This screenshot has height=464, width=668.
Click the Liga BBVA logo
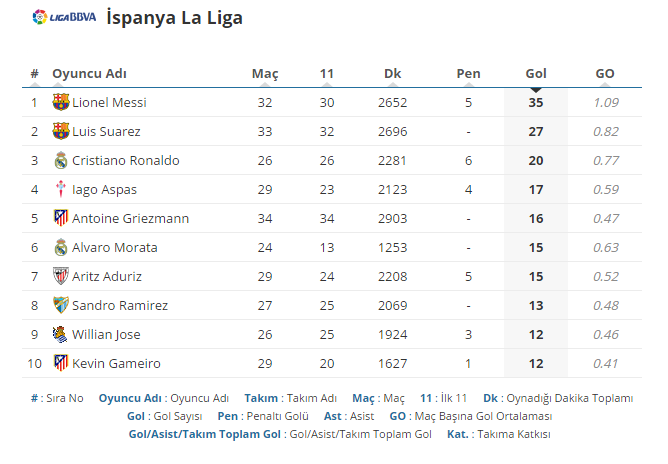click(64, 17)
